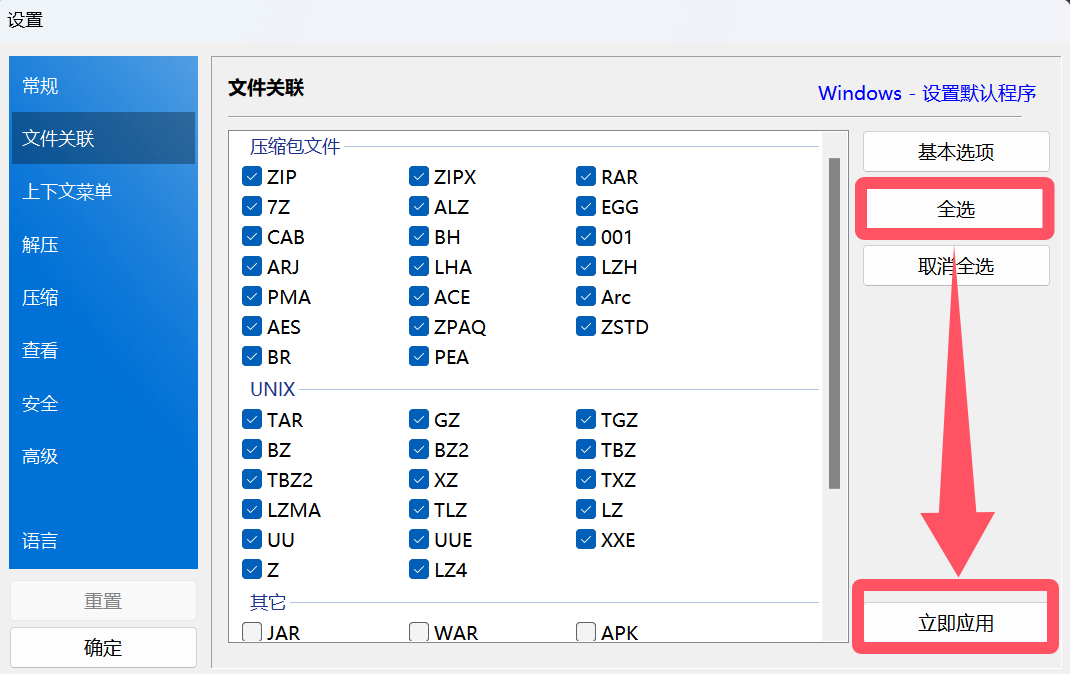Viewport: 1070px width, 674px height.
Task: Check the APK checkbox
Action: tap(586, 632)
